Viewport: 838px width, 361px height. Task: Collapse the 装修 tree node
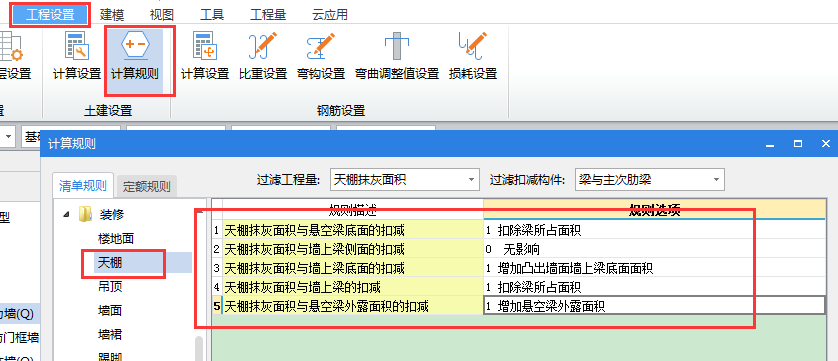coord(66,215)
